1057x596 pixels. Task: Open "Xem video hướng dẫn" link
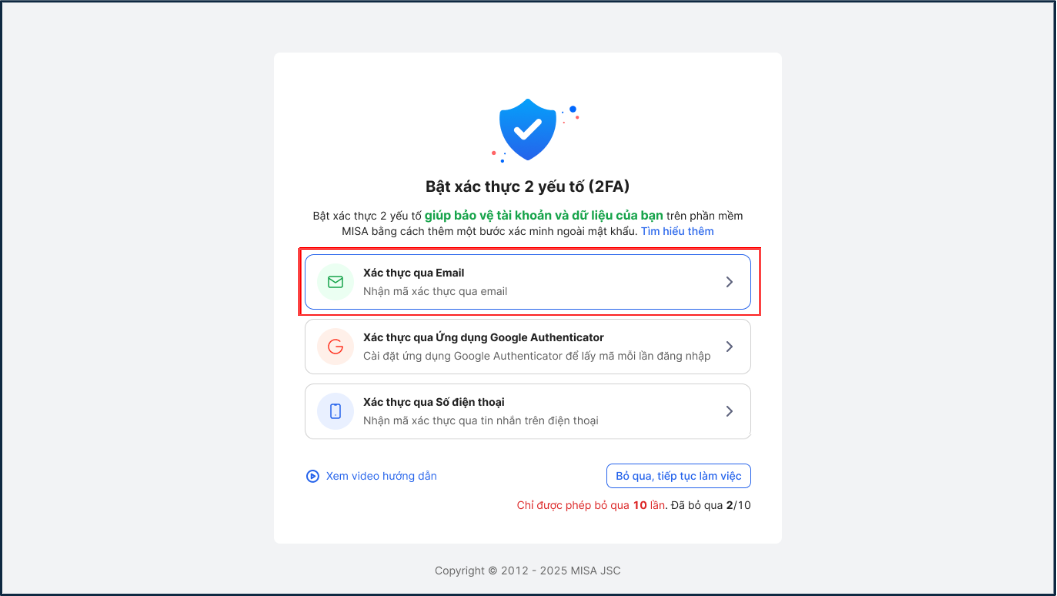(x=381, y=476)
